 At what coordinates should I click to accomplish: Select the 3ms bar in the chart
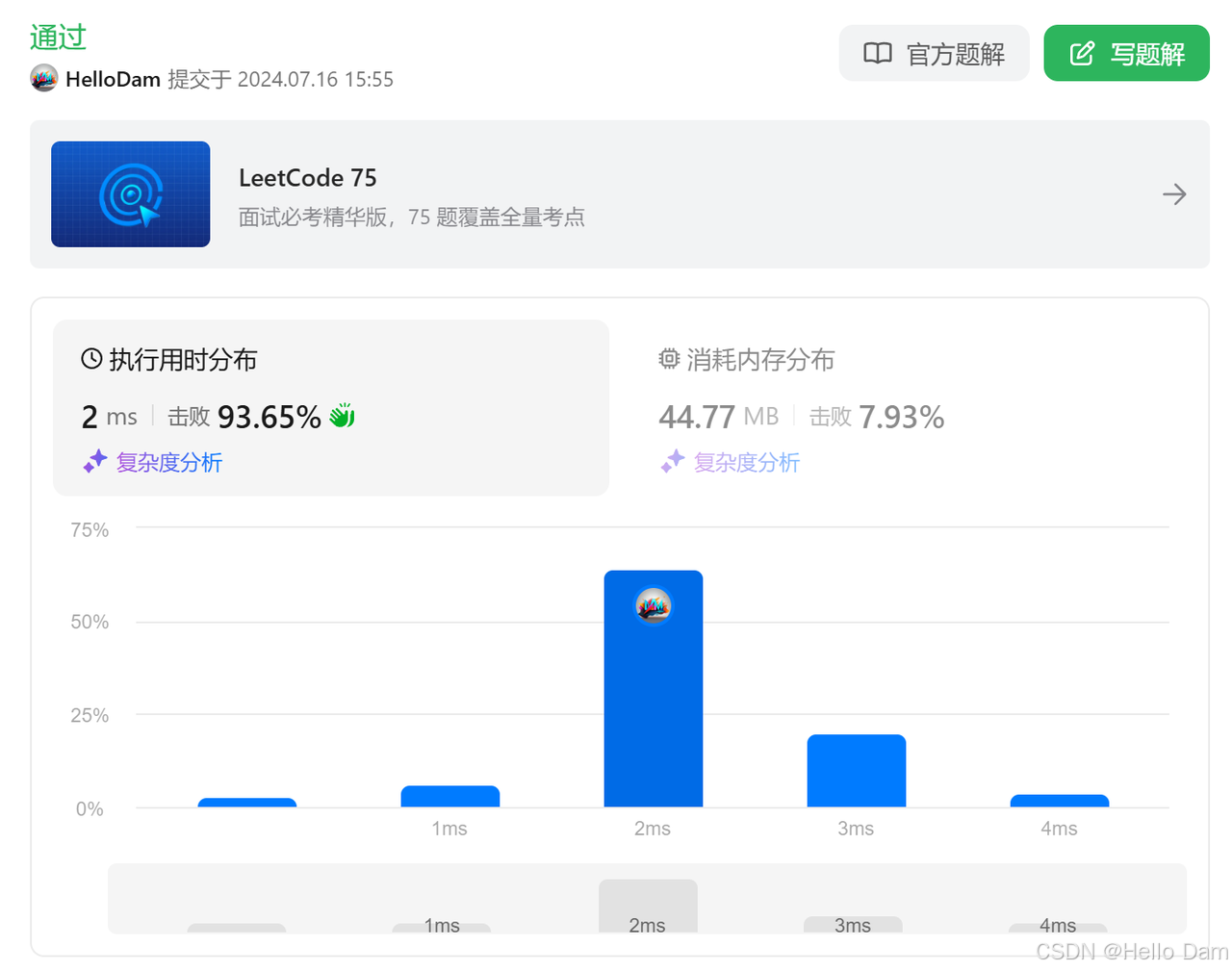tap(857, 771)
